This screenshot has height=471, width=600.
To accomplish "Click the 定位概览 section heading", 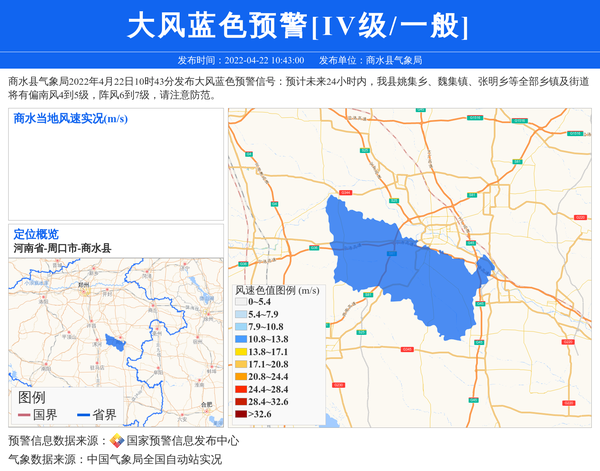I will point(36,234).
